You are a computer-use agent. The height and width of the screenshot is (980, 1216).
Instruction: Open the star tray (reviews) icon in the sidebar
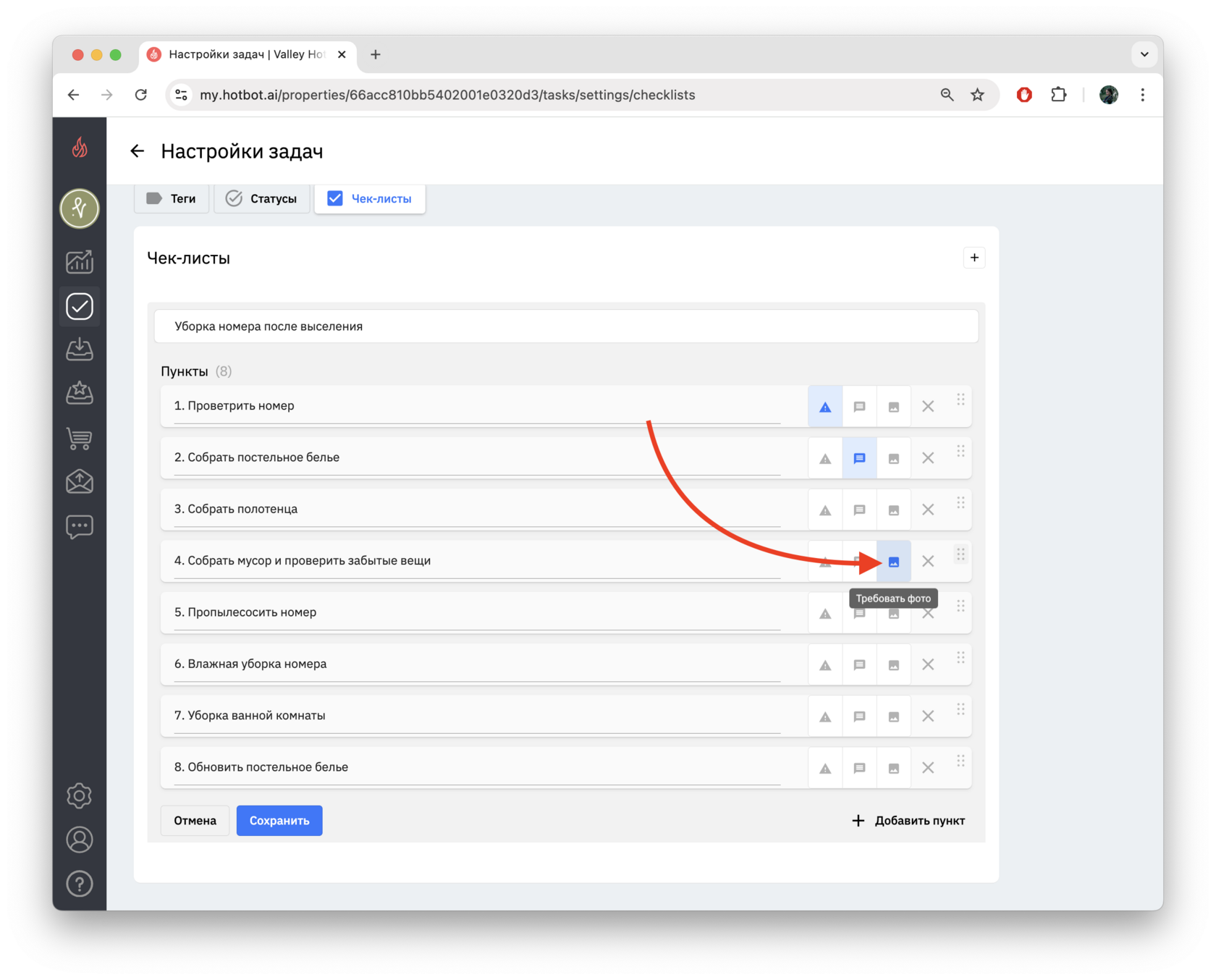(x=80, y=394)
